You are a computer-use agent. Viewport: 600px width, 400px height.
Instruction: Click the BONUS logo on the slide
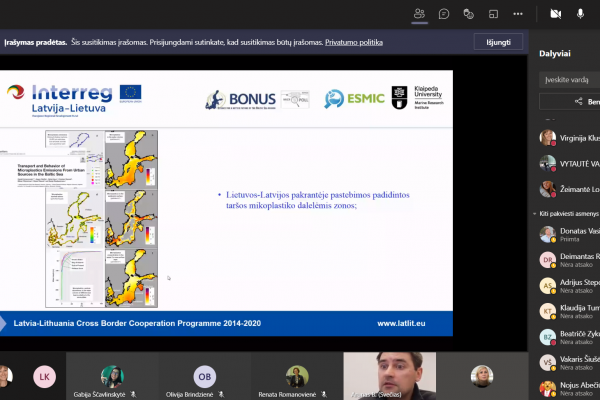pos(240,100)
